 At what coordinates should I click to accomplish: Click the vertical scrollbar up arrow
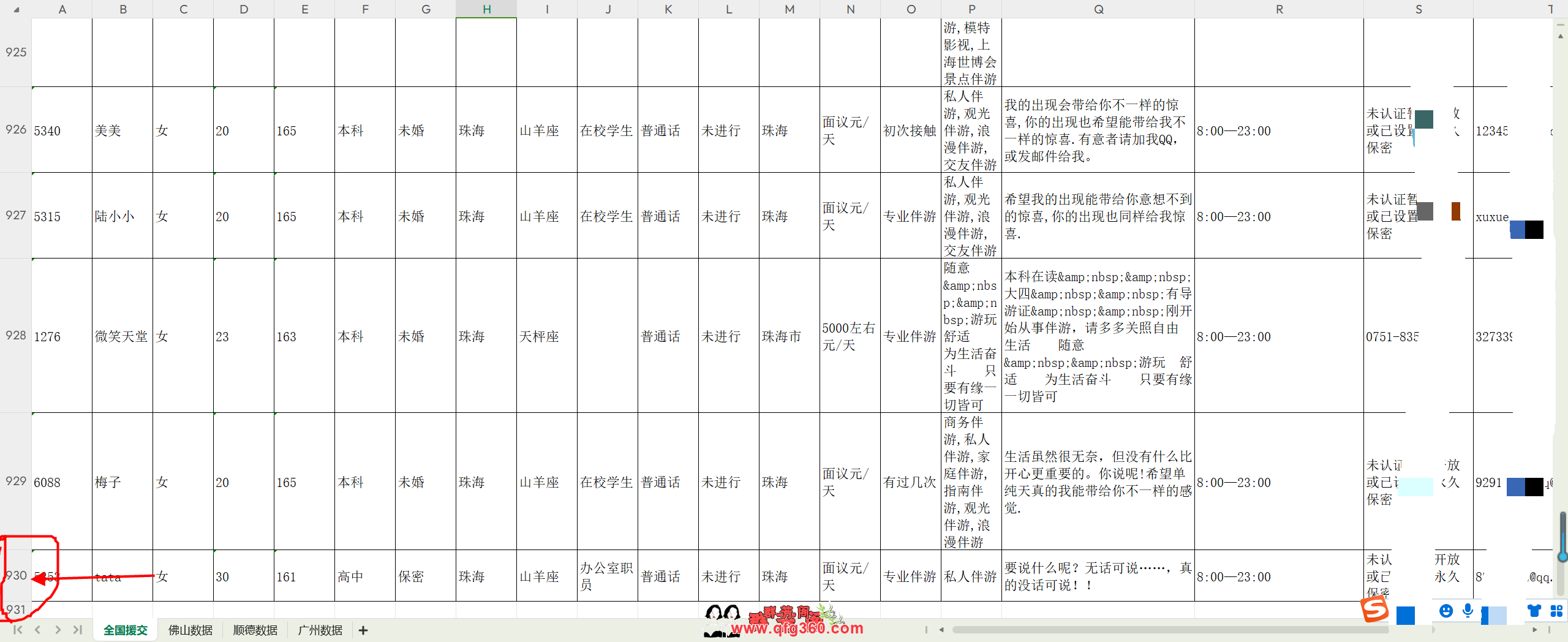click(x=1561, y=37)
